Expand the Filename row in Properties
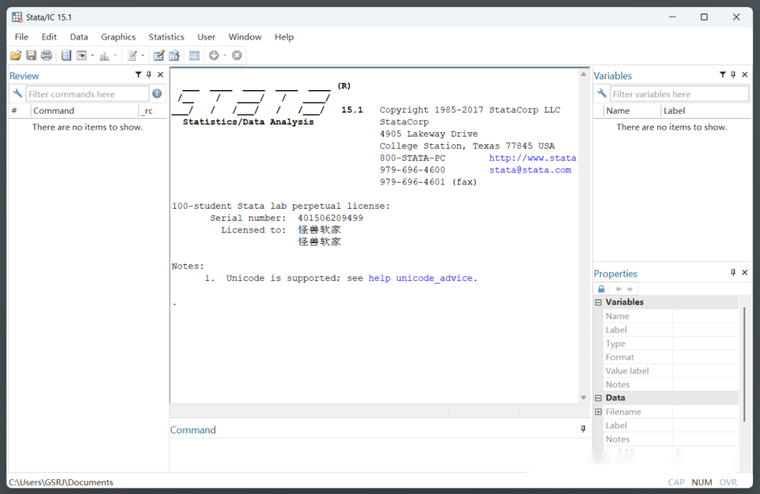The width and height of the screenshot is (760, 494). [x=599, y=412]
